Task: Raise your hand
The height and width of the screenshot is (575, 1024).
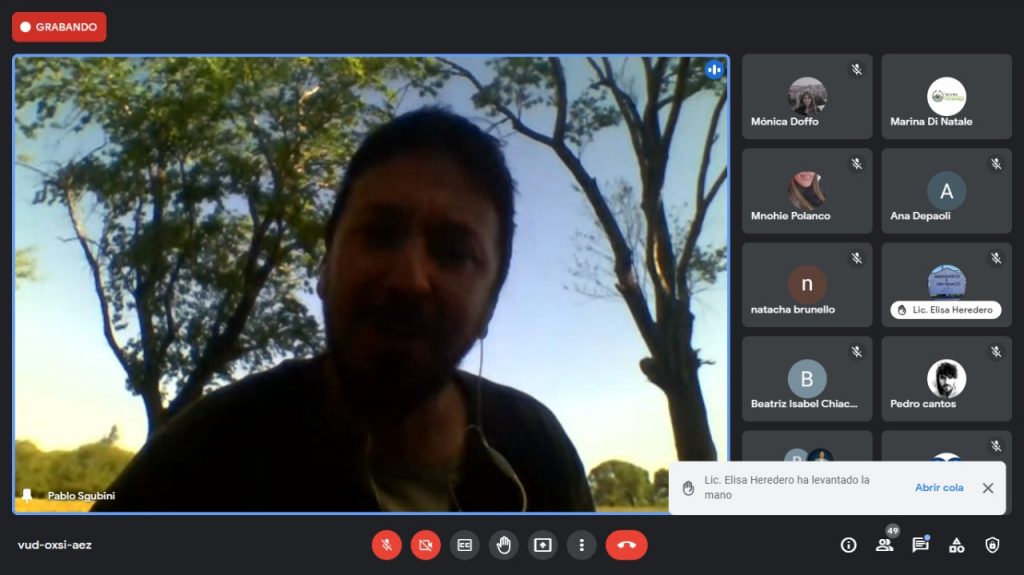Action: (x=503, y=545)
